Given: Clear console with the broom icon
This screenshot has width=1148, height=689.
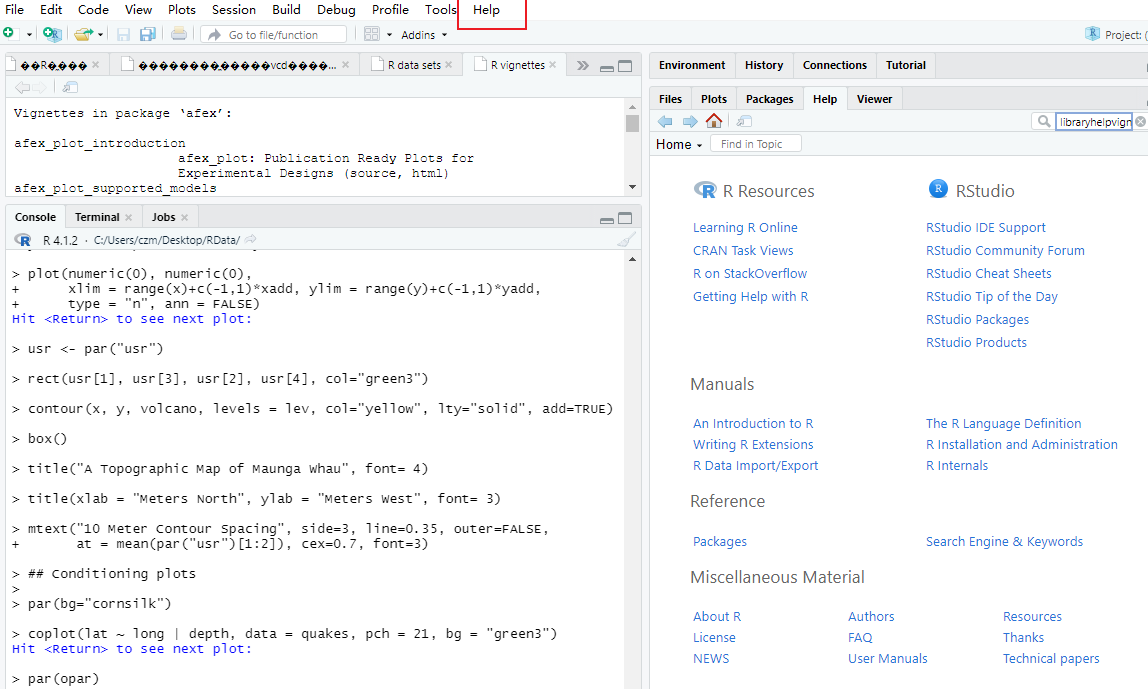Looking at the screenshot, I should [x=626, y=239].
